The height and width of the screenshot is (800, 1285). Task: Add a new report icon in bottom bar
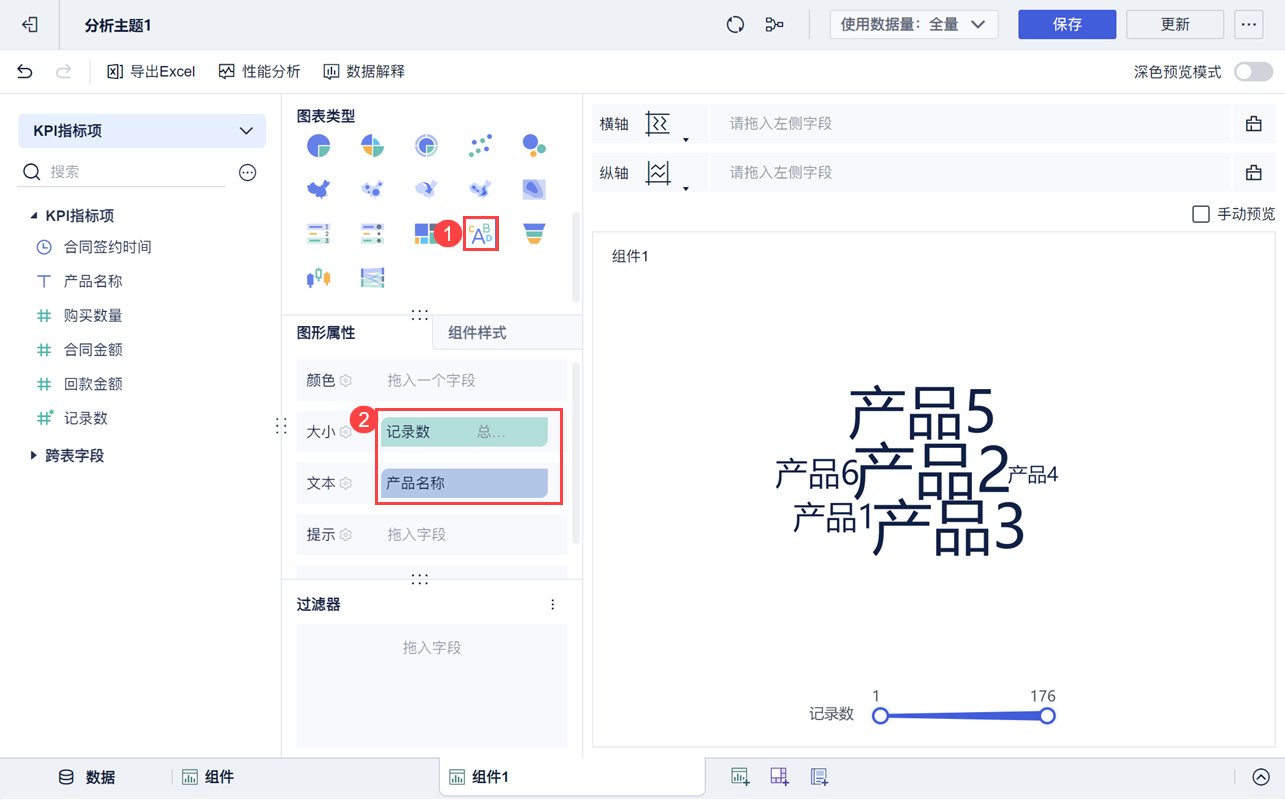(x=820, y=777)
